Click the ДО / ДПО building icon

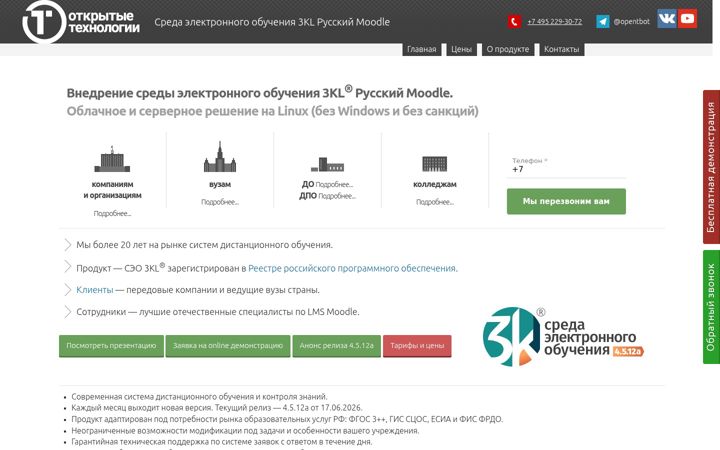[327, 164]
